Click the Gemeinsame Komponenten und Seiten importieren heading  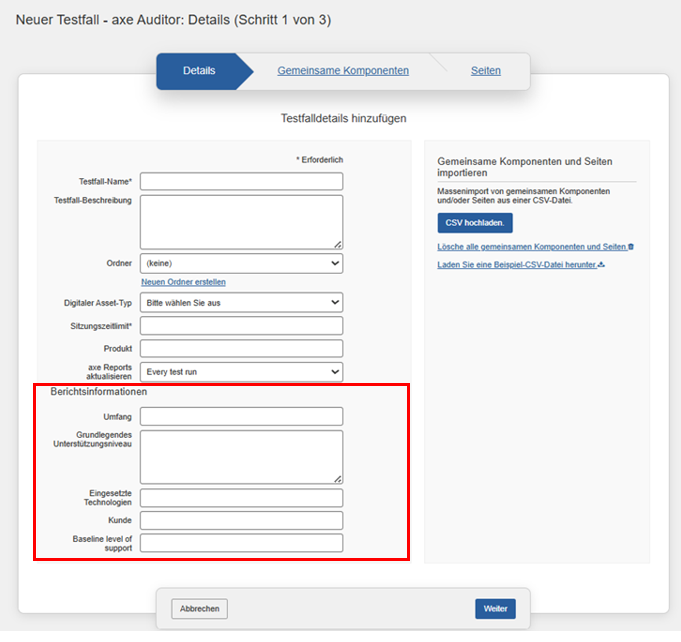coord(525,167)
